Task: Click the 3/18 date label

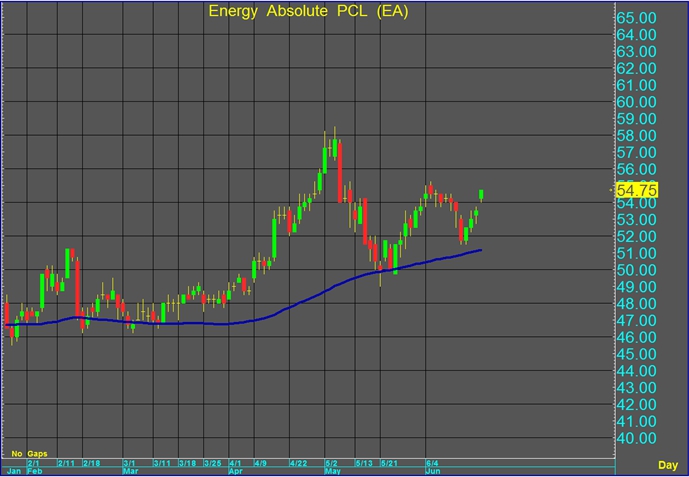Action: pos(188,463)
